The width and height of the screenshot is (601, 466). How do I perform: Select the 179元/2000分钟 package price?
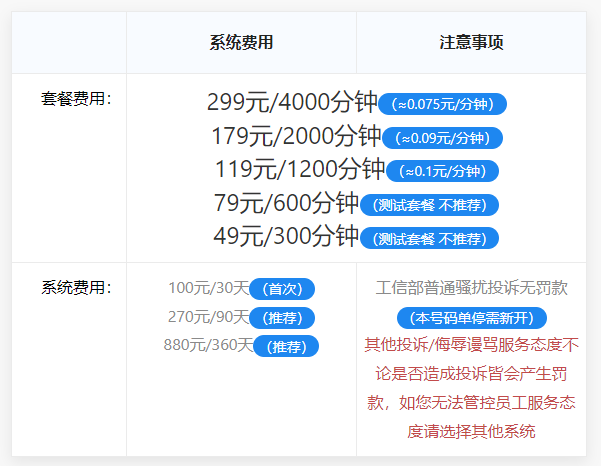point(296,136)
